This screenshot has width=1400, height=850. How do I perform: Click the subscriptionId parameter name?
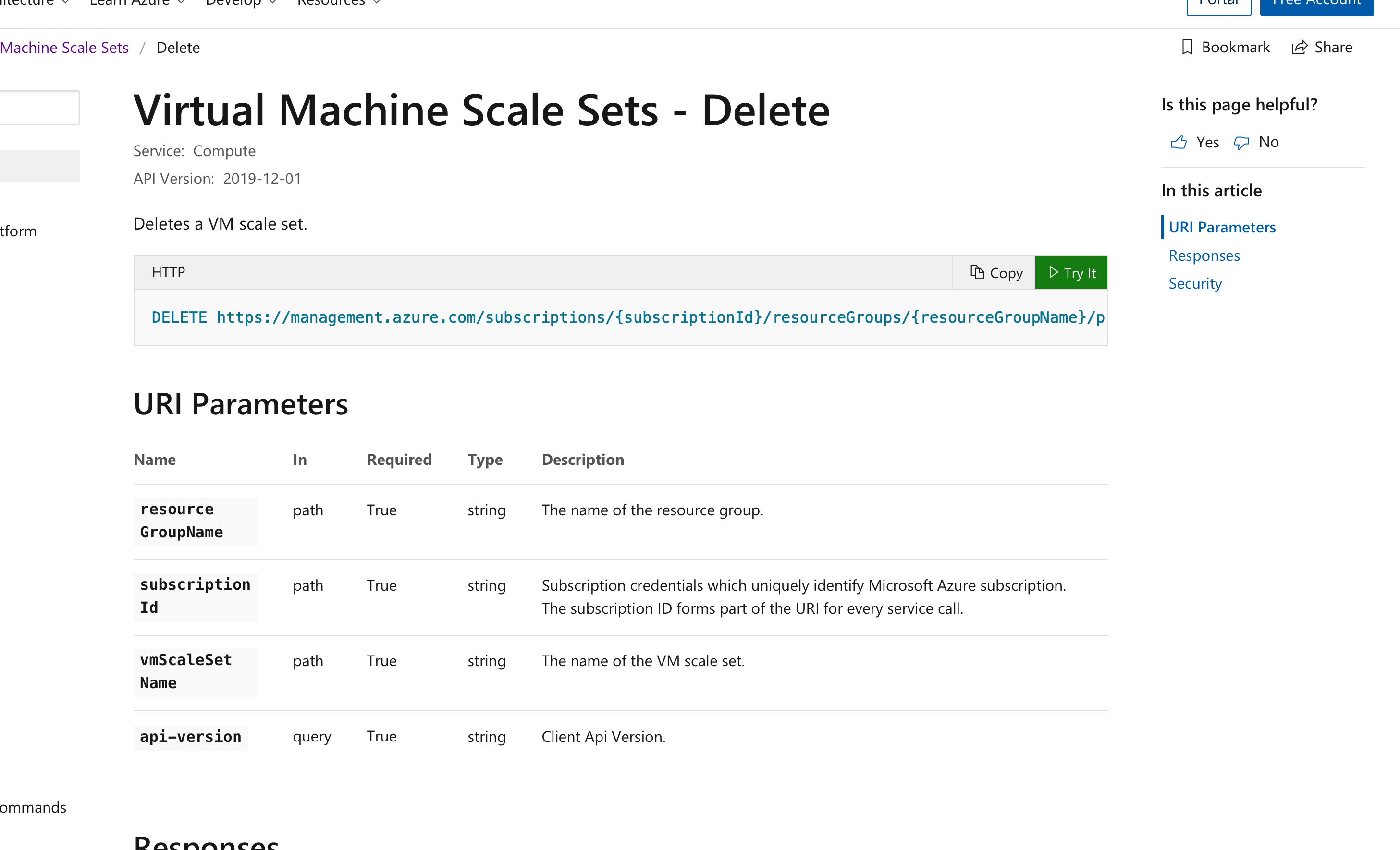195,597
